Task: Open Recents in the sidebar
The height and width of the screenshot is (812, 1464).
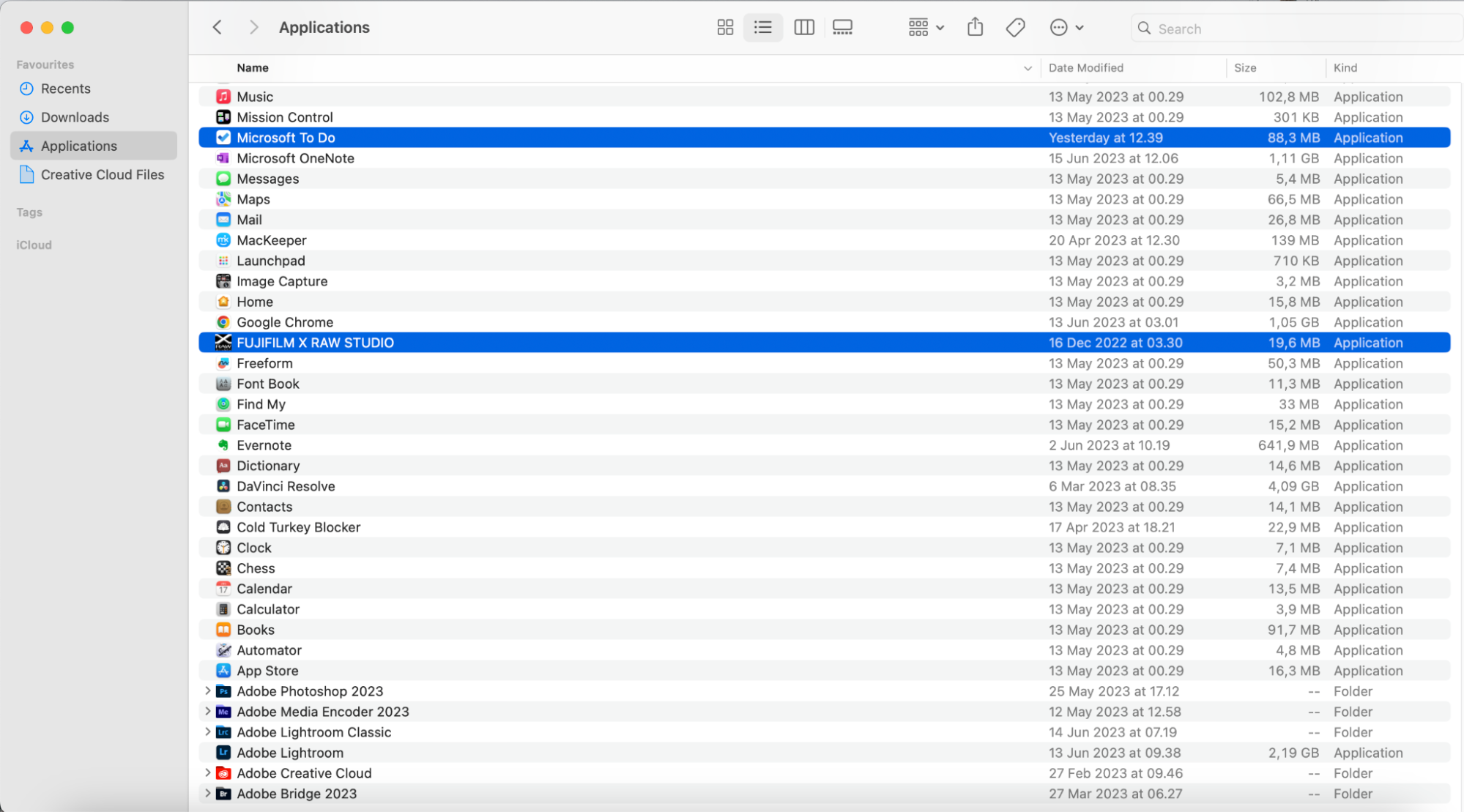Action: click(x=94, y=89)
